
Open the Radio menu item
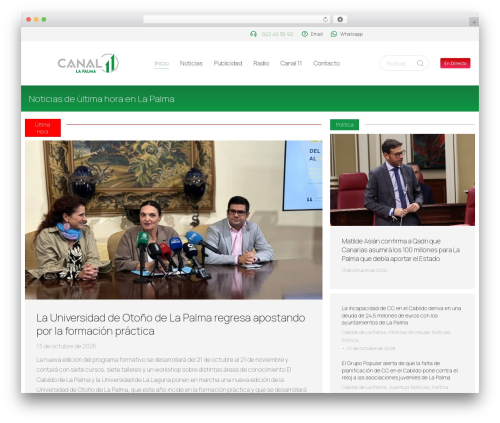[261, 63]
